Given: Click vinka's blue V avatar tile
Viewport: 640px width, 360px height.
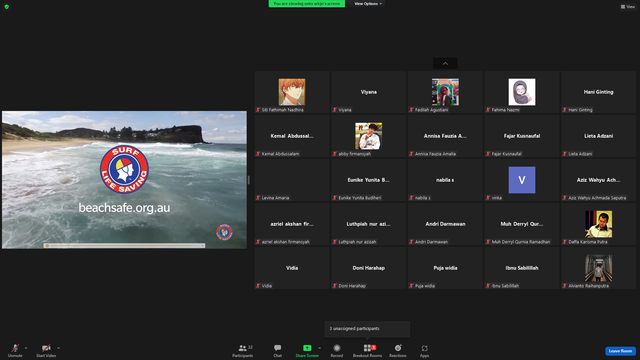Looking at the screenshot, I should point(522,180).
